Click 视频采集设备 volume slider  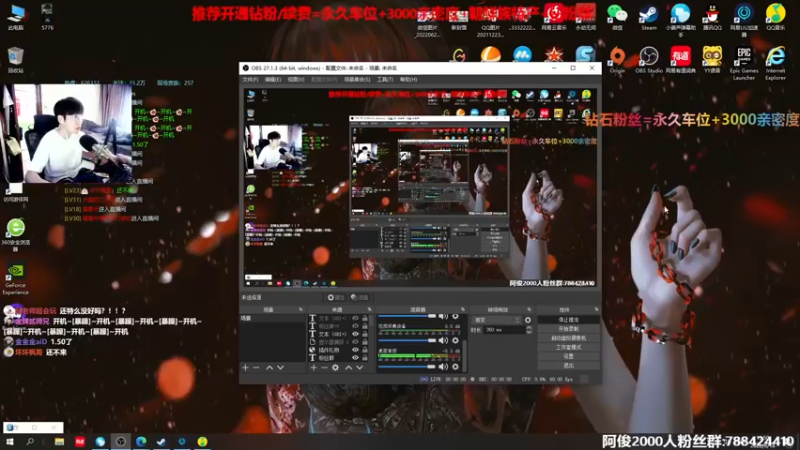pyautogui.click(x=407, y=340)
